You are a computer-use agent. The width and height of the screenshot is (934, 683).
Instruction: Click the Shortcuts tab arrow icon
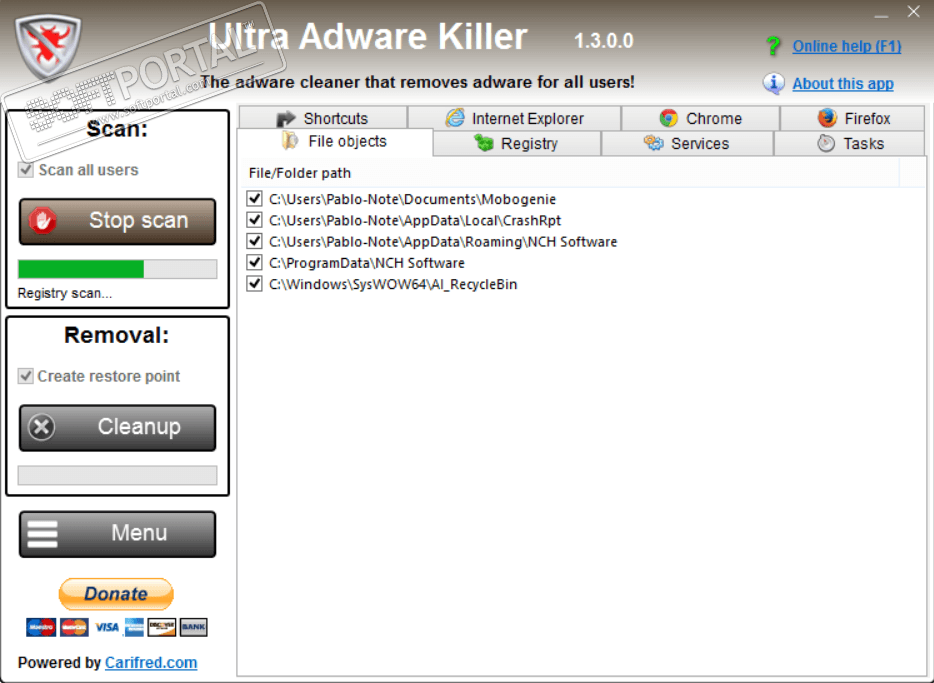286,118
